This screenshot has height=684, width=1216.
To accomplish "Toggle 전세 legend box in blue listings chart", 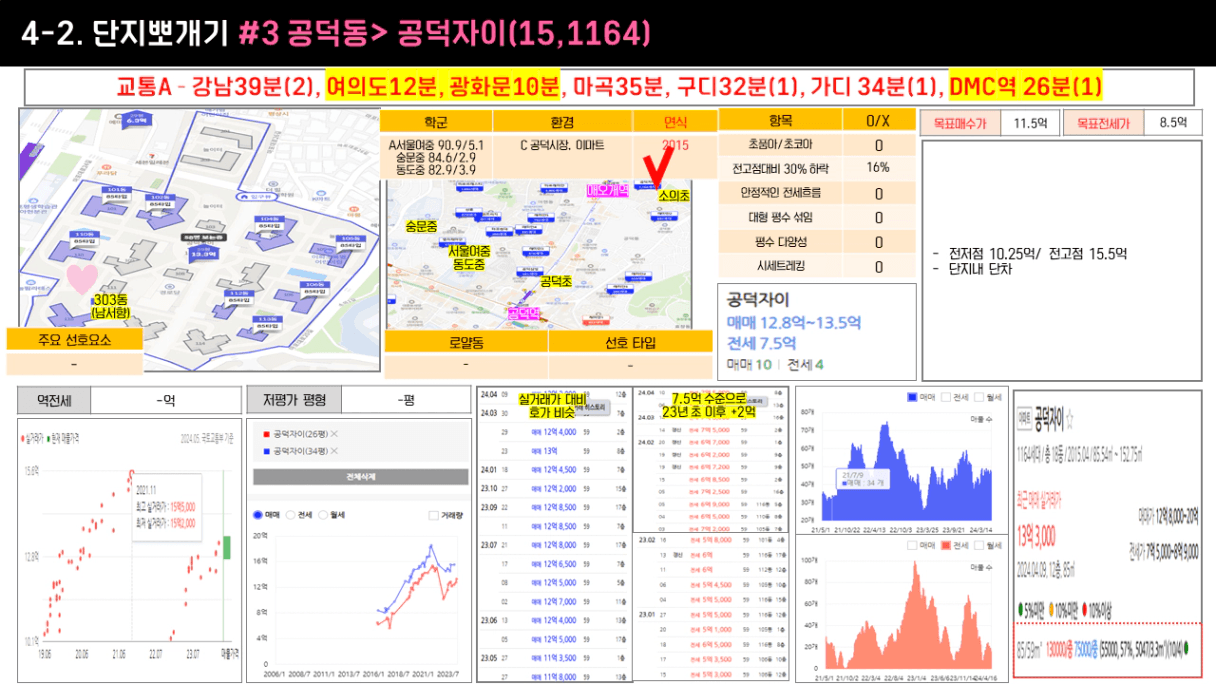I will point(946,397).
